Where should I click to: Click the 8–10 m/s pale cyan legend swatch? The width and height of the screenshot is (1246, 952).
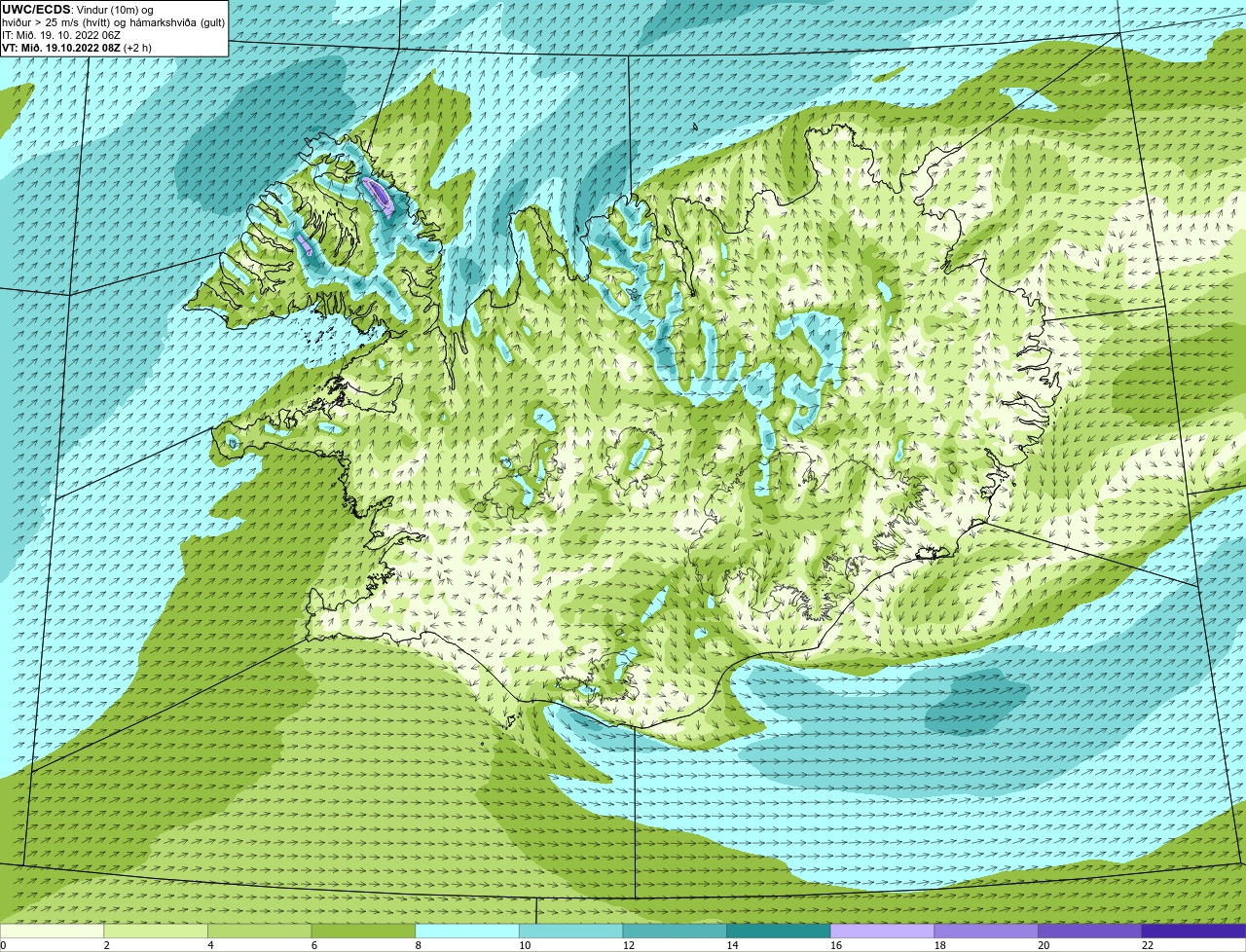(x=467, y=931)
